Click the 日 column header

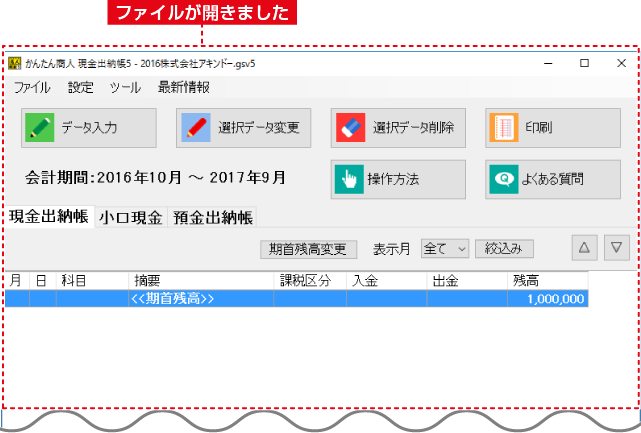[43, 281]
